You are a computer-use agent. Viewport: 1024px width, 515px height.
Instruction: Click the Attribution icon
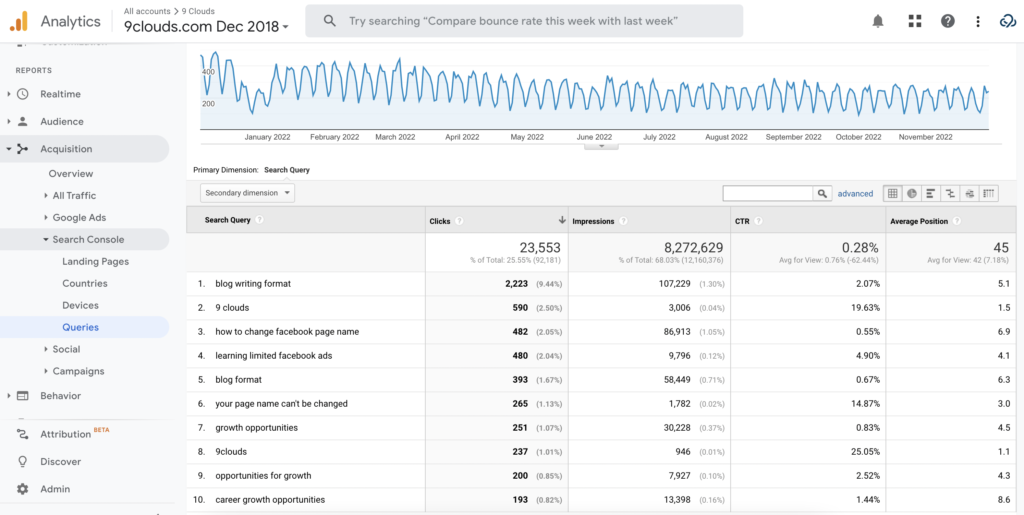[x=23, y=434]
